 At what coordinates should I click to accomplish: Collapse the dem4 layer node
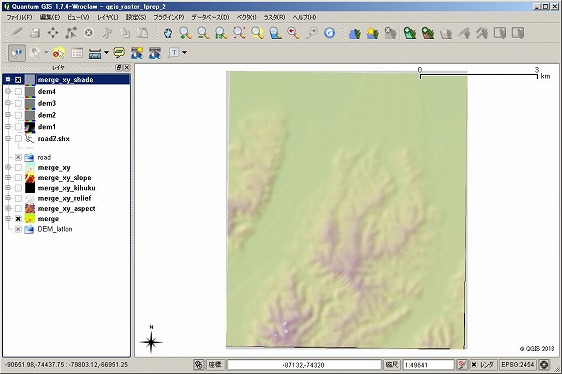pyautogui.click(x=8, y=91)
